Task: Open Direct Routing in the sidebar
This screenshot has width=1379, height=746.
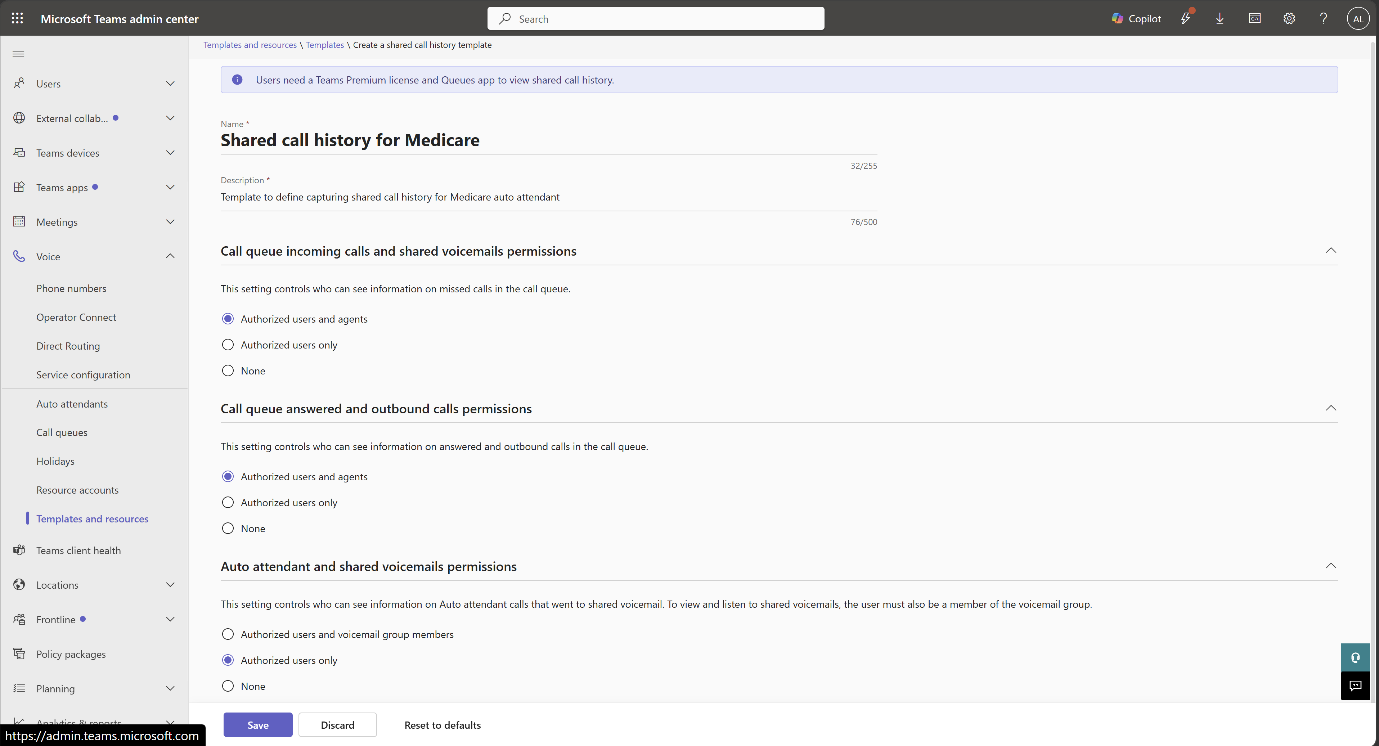Action: pyautogui.click(x=68, y=347)
